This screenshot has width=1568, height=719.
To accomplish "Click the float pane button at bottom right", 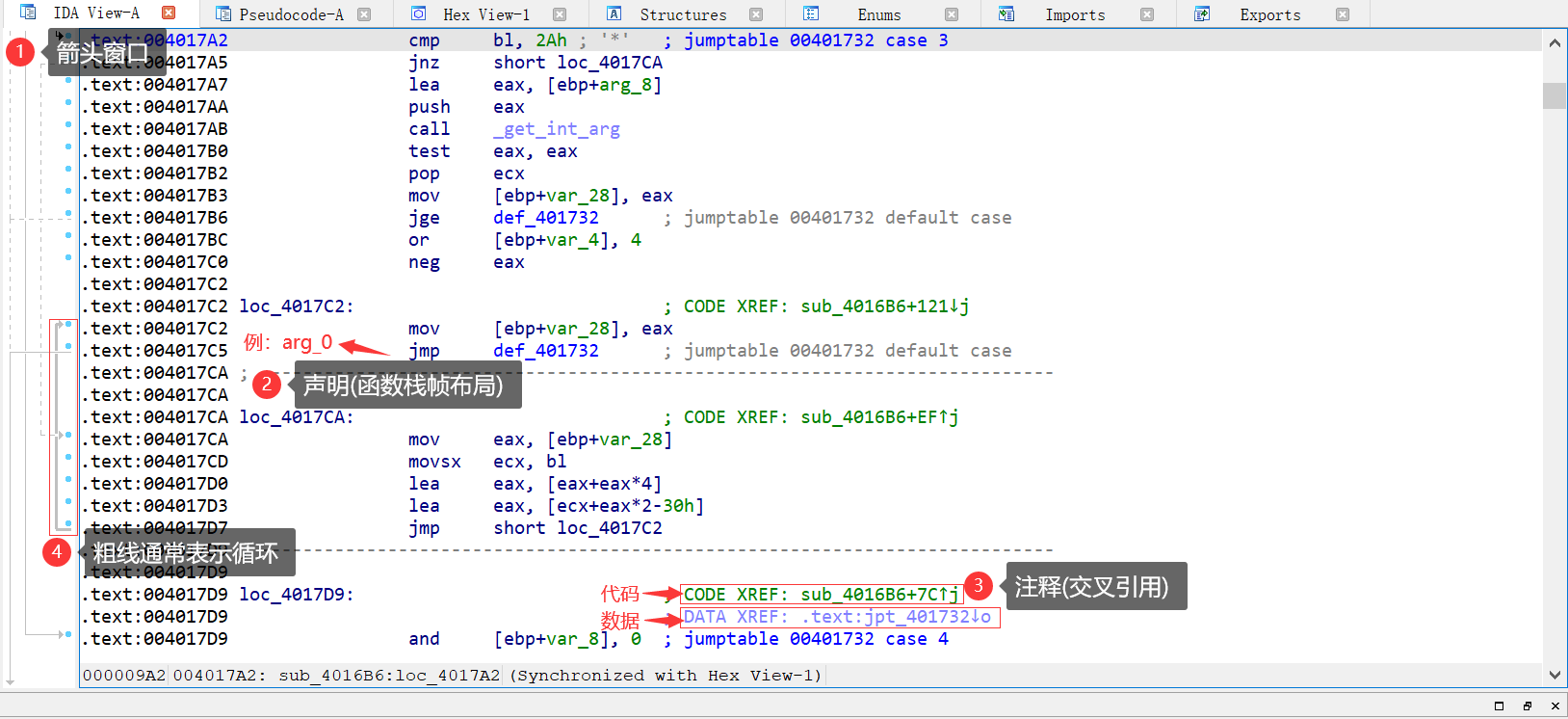I will [1527, 706].
